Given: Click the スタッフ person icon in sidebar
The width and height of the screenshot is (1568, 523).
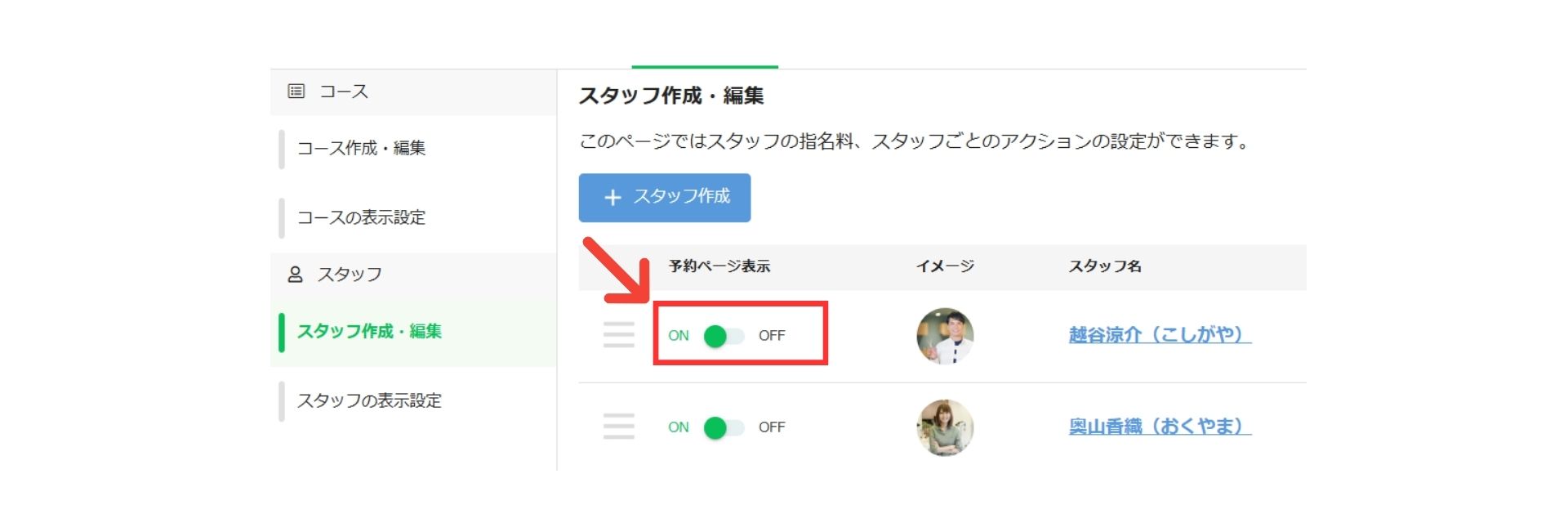Looking at the screenshot, I should click(295, 275).
